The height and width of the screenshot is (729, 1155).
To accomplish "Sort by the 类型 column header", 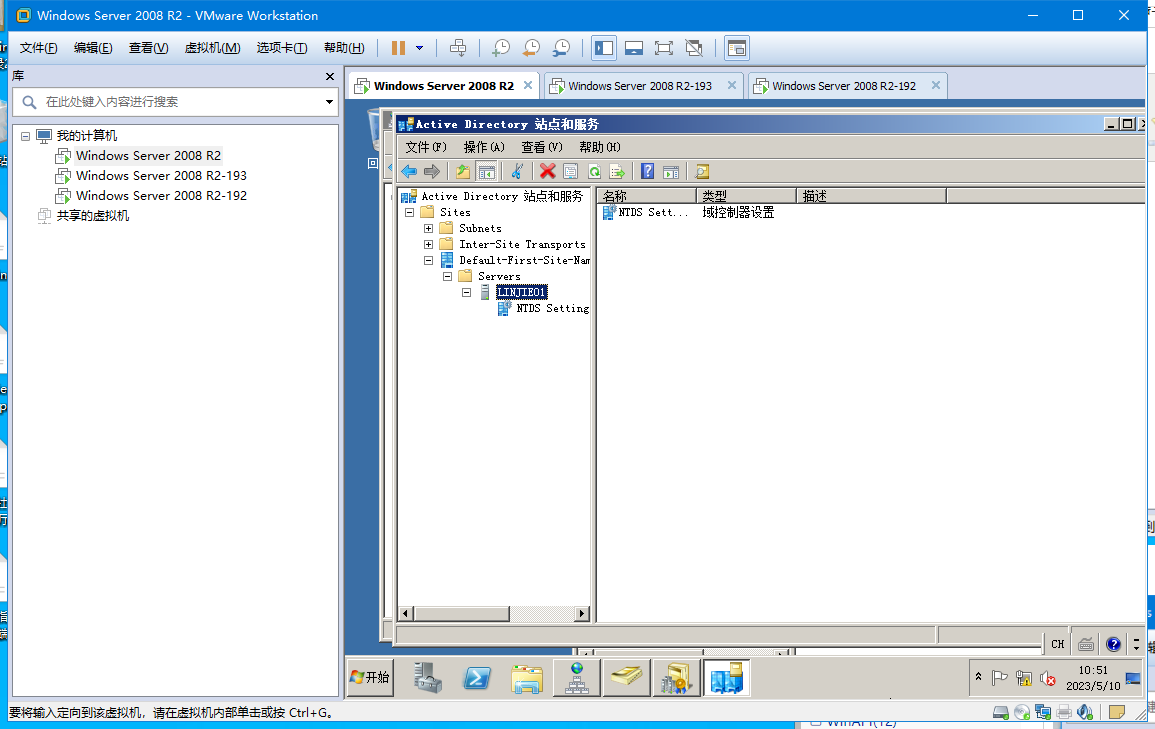I will pyautogui.click(x=746, y=196).
